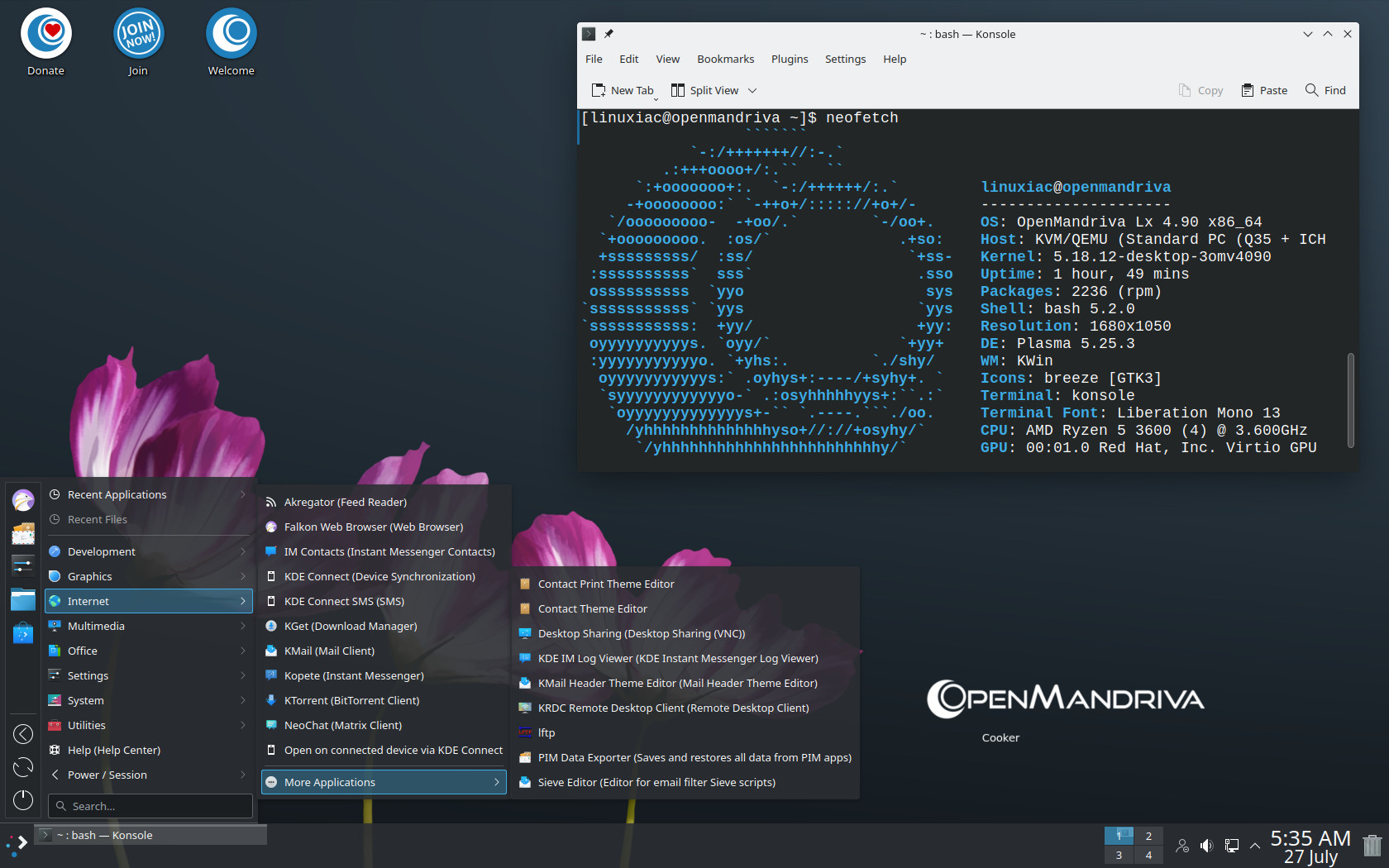This screenshot has width=1389, height=868.
Task: Expand the Graphics category
Action: click(x=148, y=576)
